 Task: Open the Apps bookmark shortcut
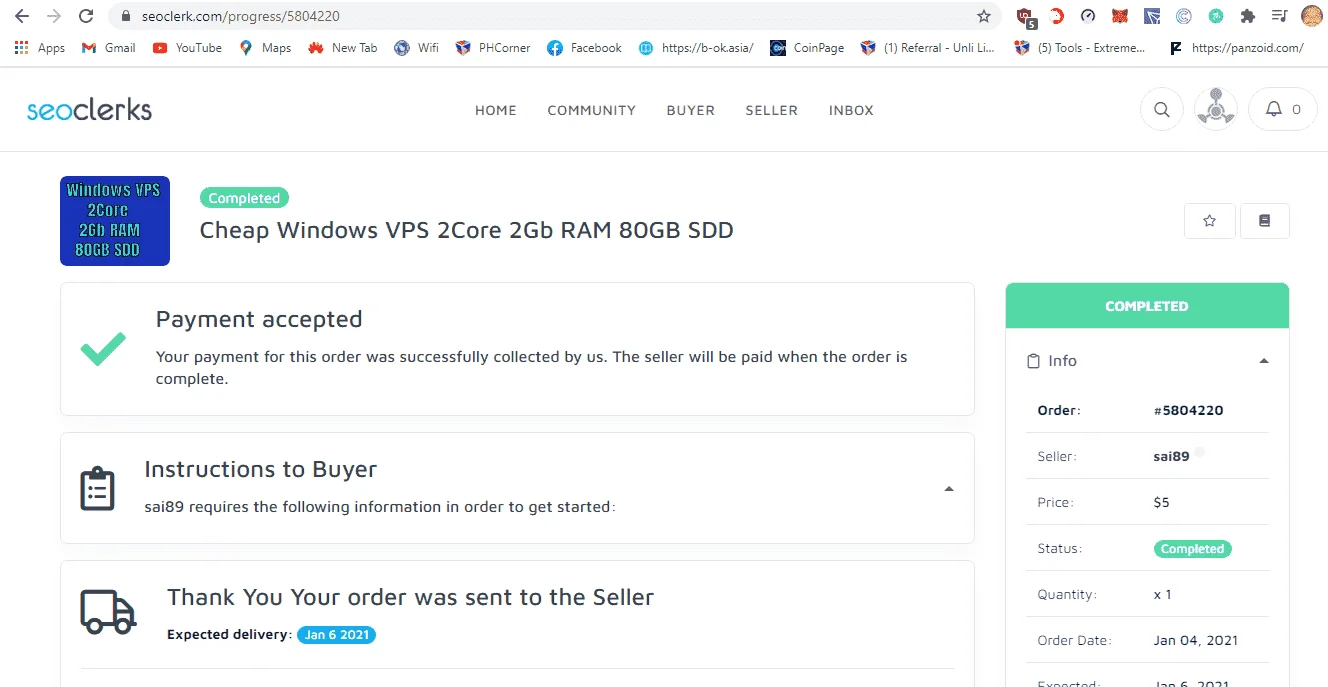(40, 48)
